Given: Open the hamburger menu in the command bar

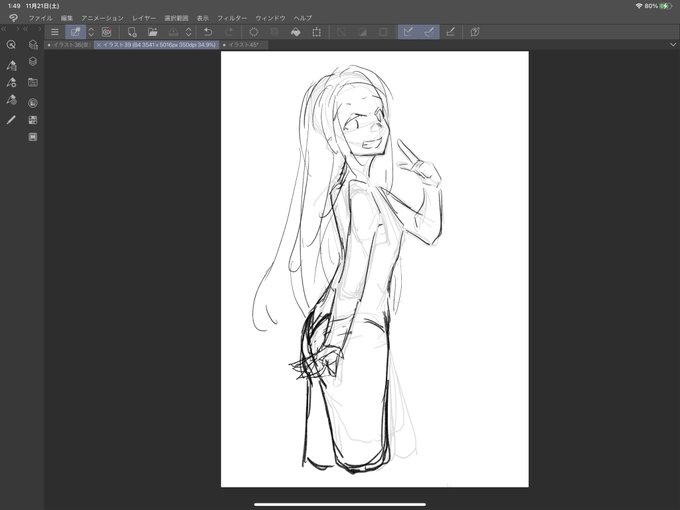Looking at the screenshot, I should [55, 32].
